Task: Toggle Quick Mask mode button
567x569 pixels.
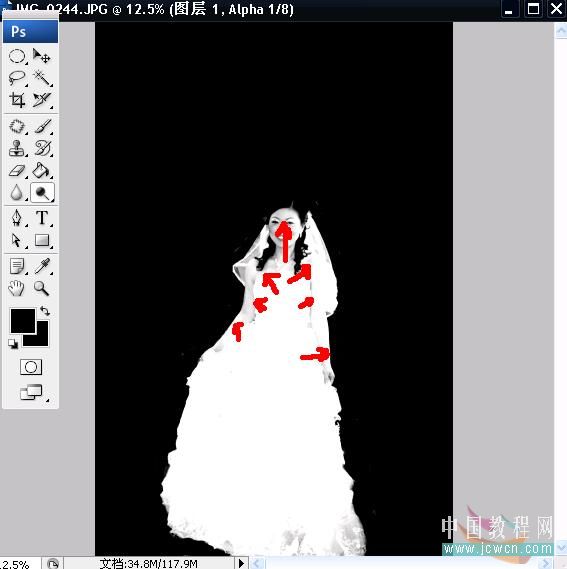Action: point(31,367)
